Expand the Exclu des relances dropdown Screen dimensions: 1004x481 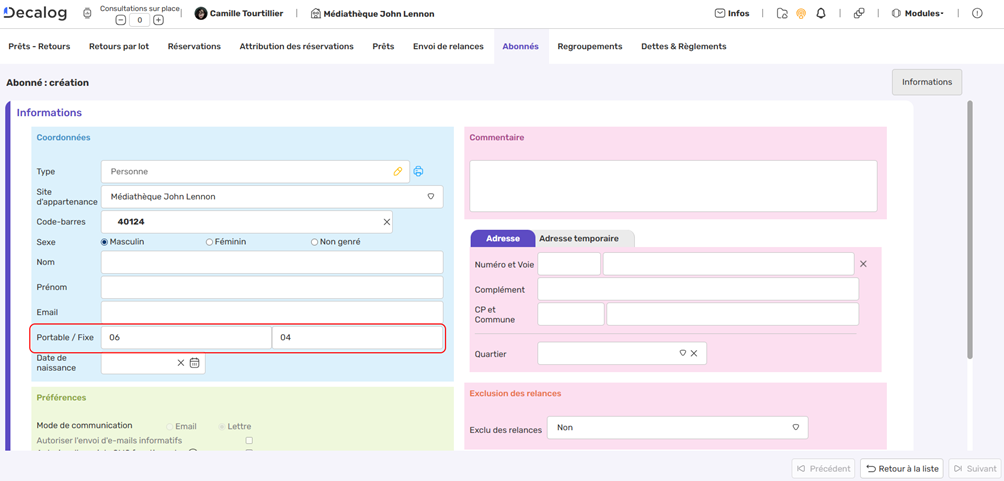(796, 428)
